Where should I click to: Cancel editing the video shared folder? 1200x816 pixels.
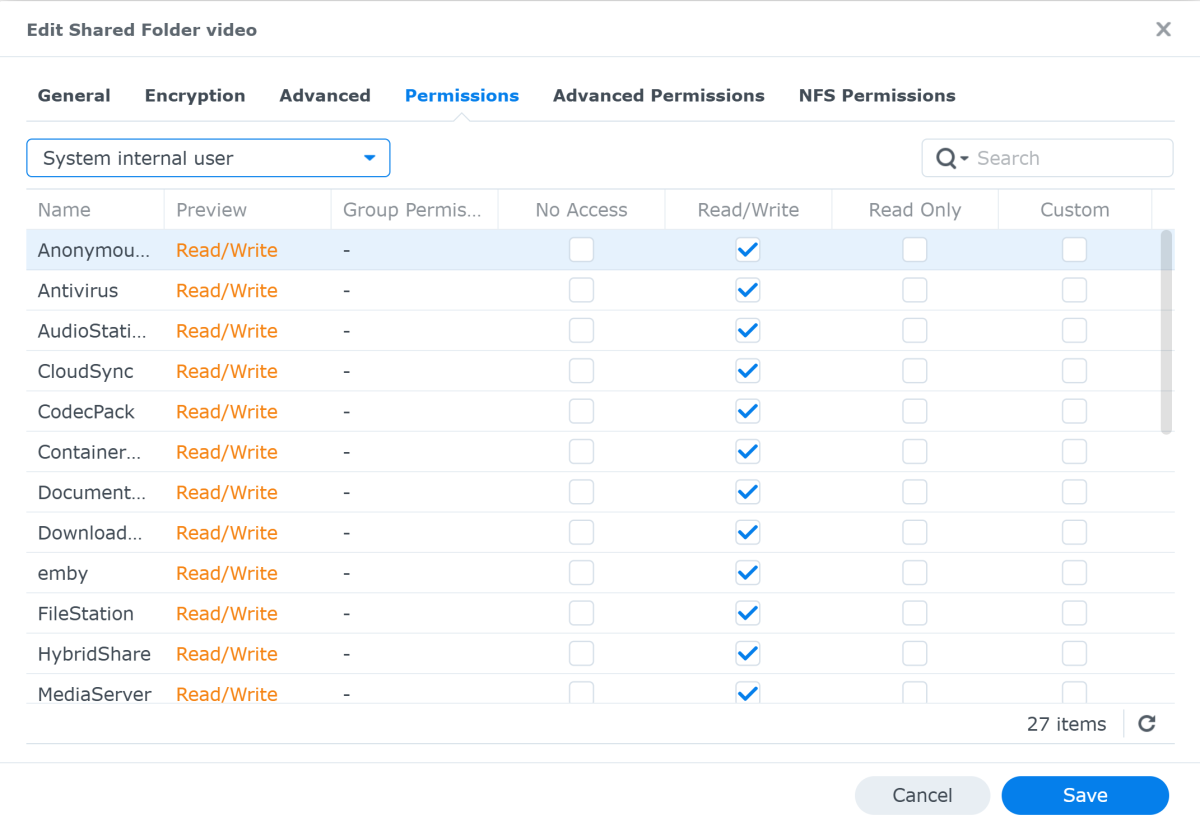click(x=922, y=795)
